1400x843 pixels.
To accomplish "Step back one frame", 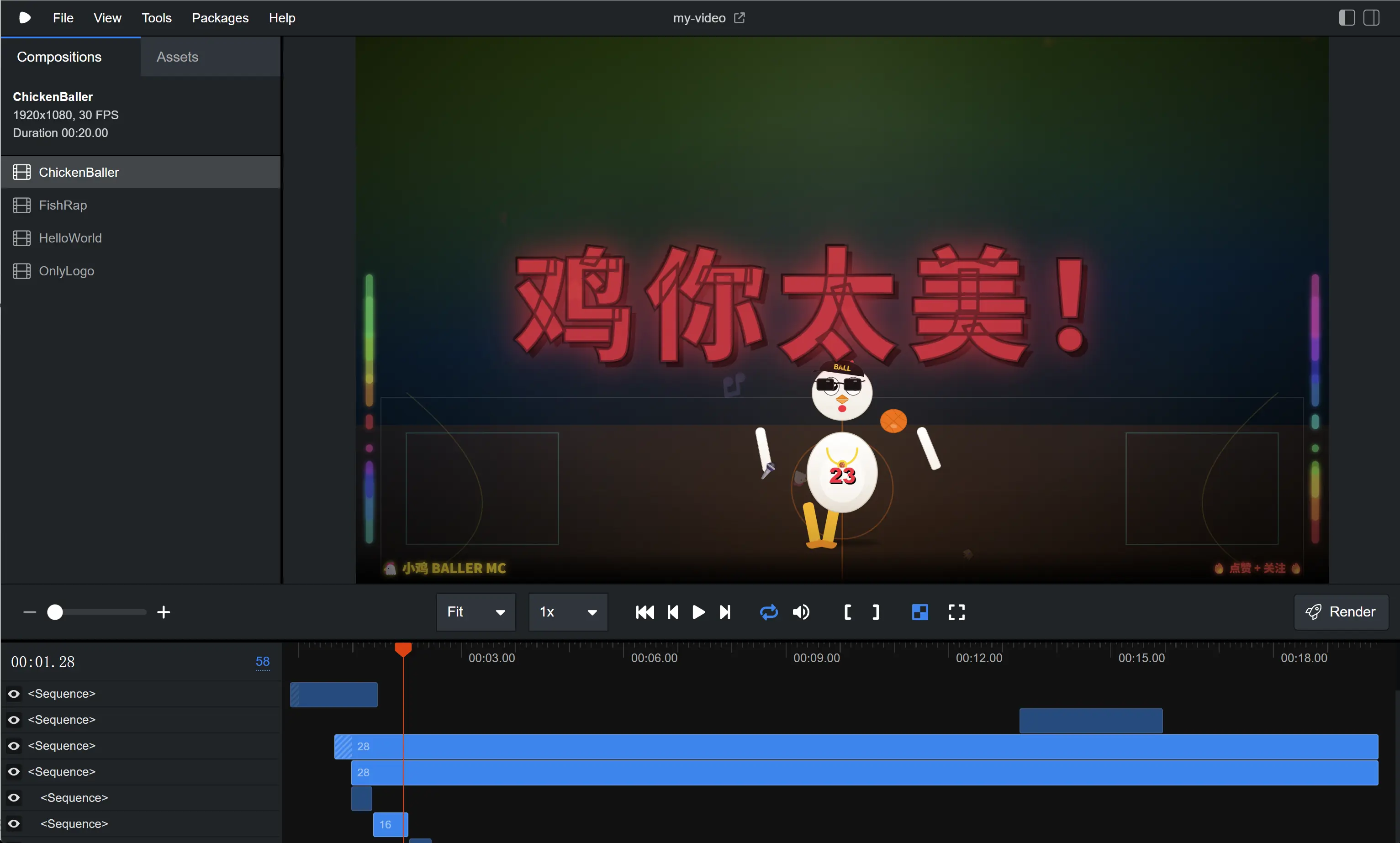I will [x=673, y=612].
